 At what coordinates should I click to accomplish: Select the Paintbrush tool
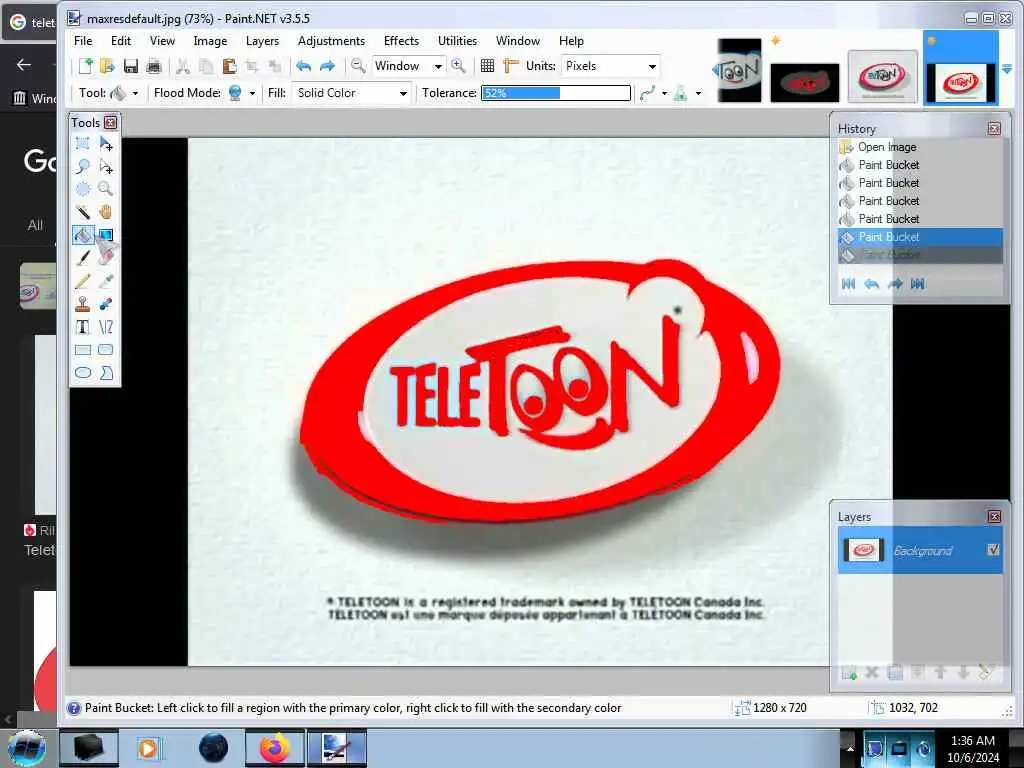click(83, 258)
